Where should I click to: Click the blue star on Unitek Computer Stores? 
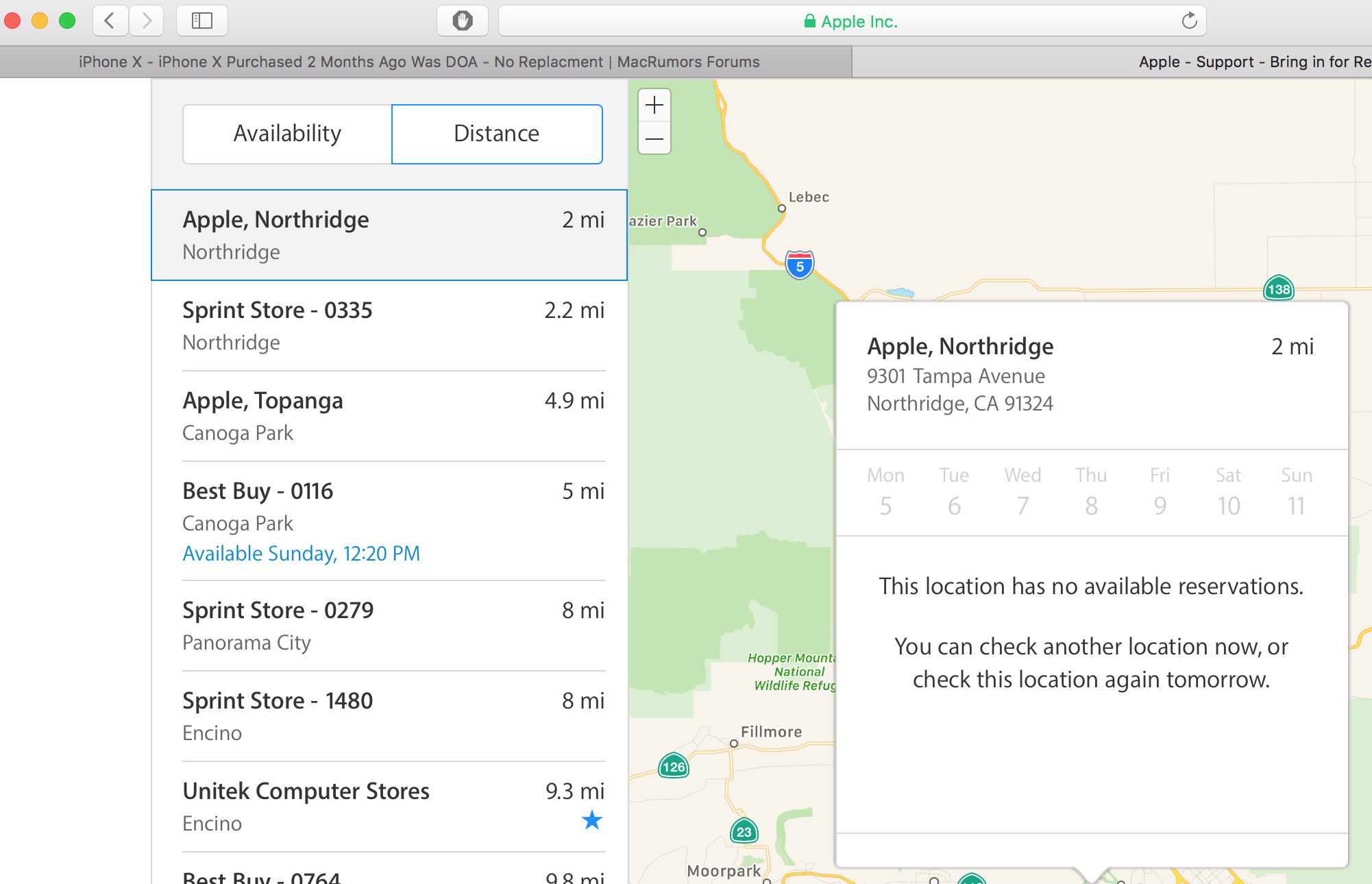[x=591, y=820]
